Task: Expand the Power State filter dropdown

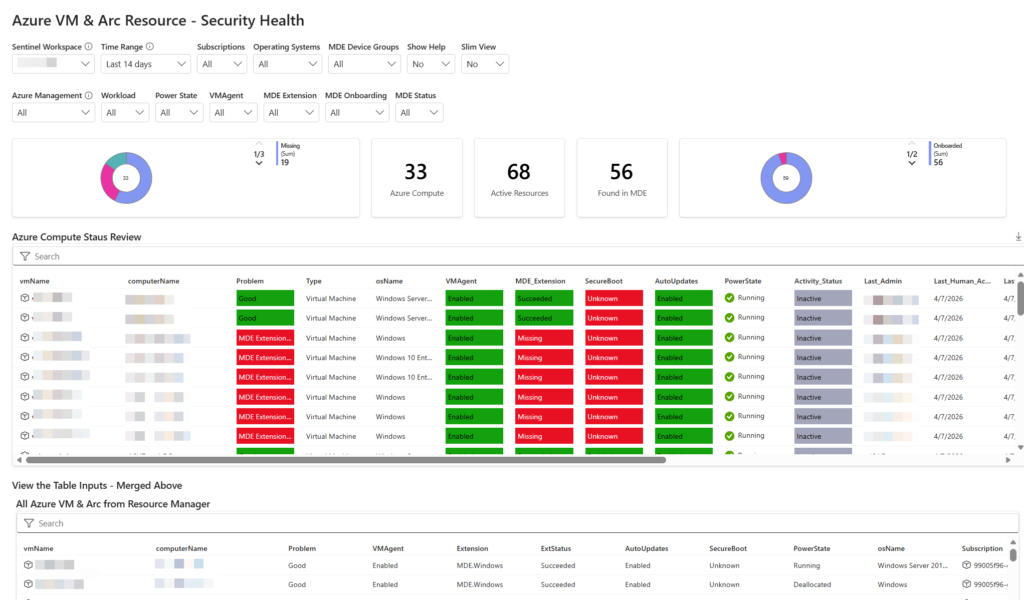Action: (x=179, y=113)
